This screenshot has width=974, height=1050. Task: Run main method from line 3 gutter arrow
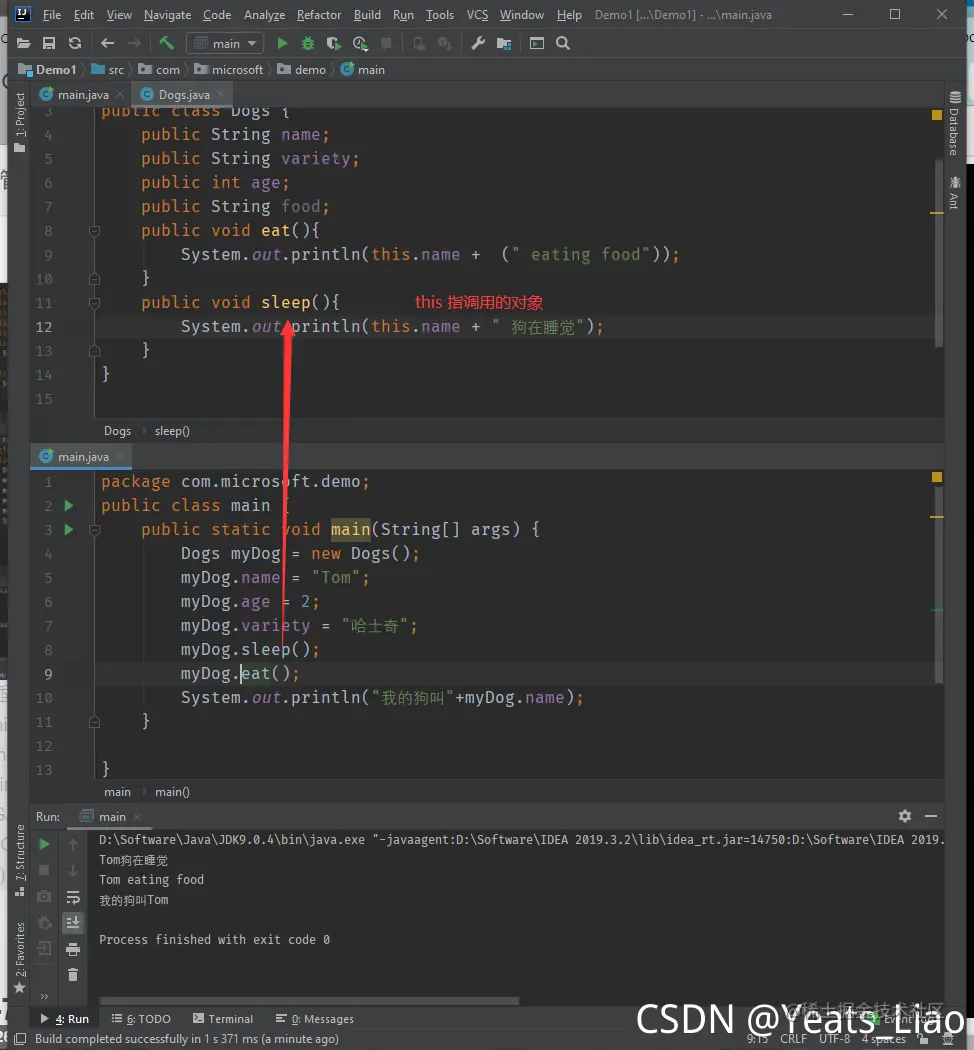[69, 530]
